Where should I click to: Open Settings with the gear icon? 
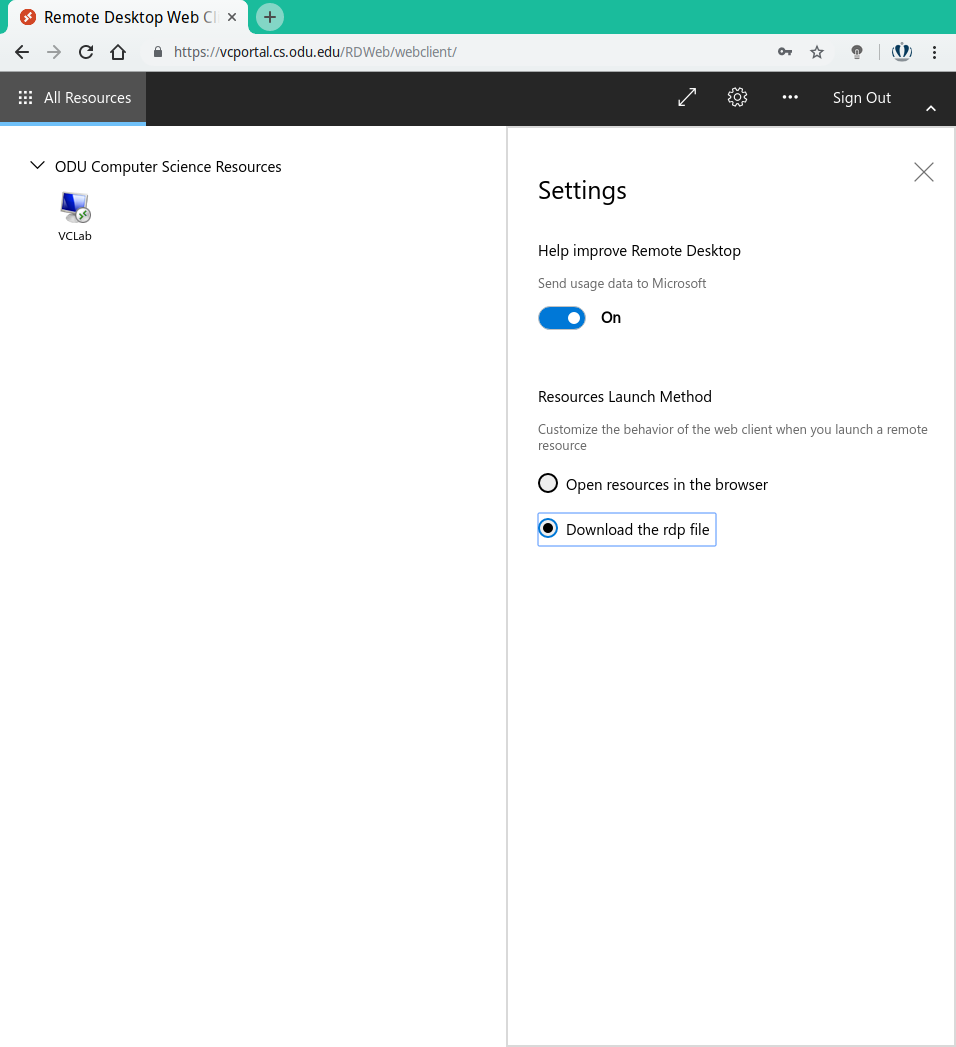[x=737, y=97]
